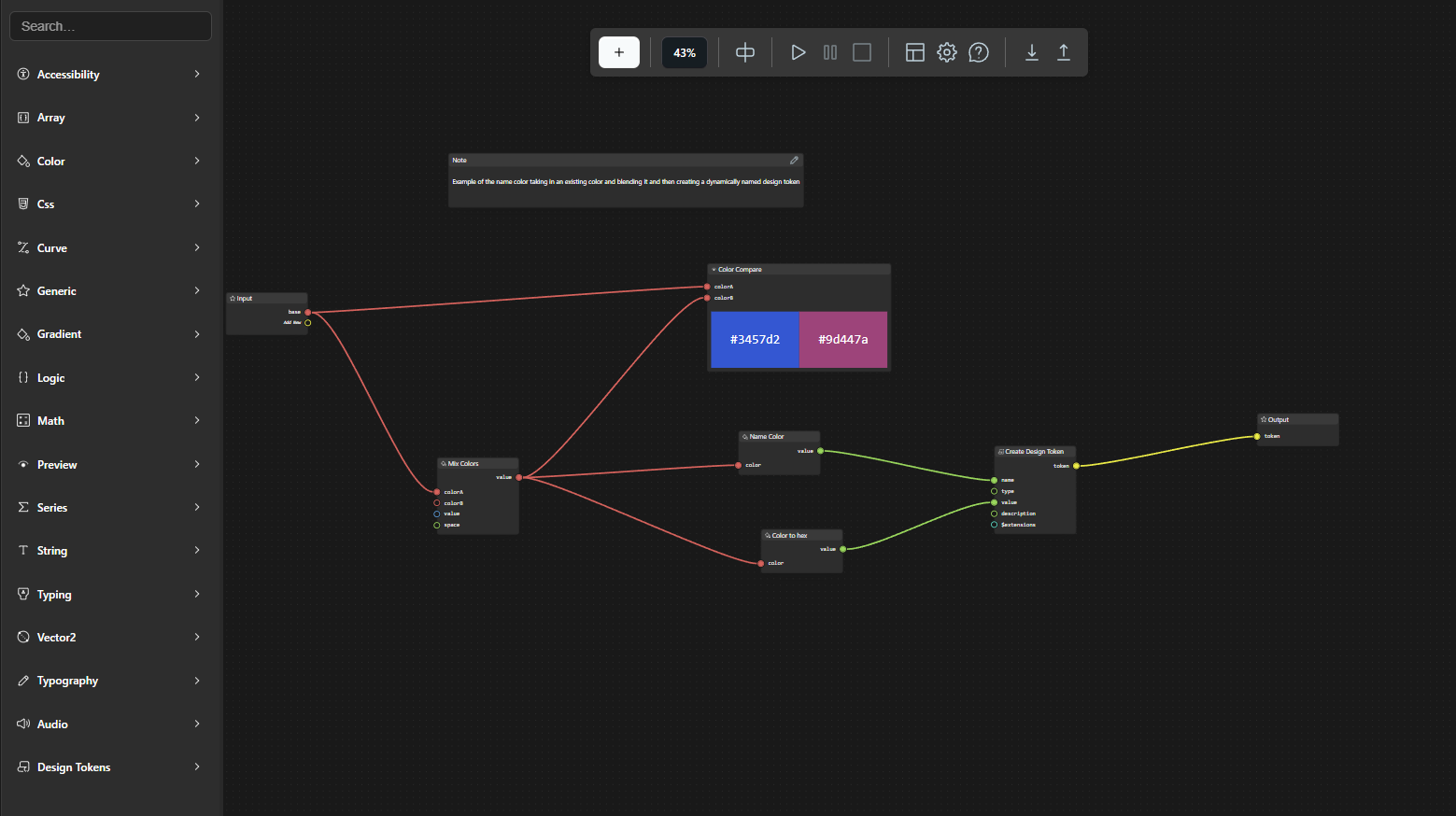Edit the Note using its pencil icon
Viewport: 1456px width, 816px height.
click(795, 160)
